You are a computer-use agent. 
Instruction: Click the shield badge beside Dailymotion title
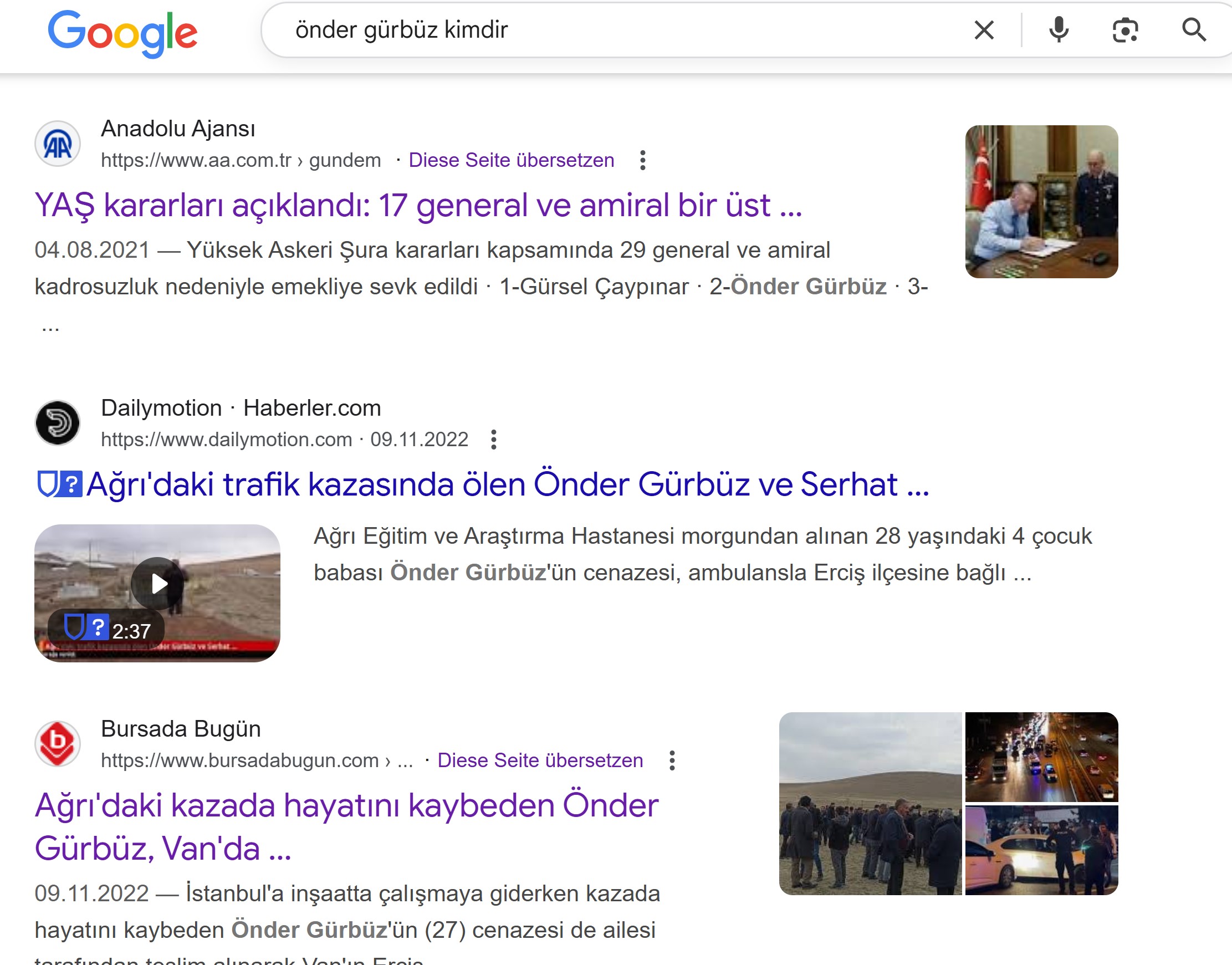(47, 484)
